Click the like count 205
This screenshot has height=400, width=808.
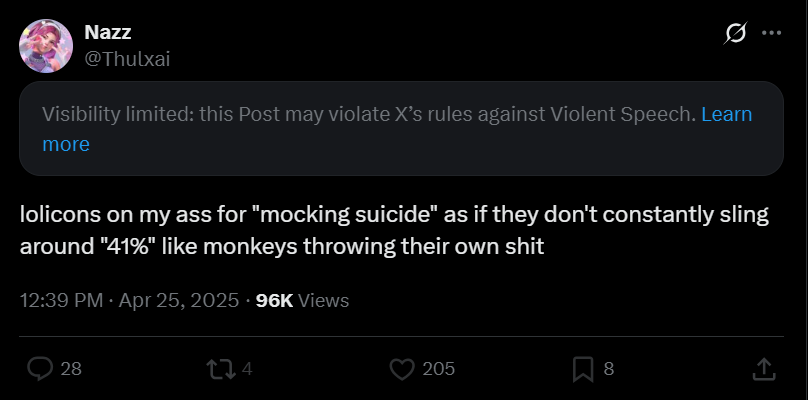tap(439, 369)
